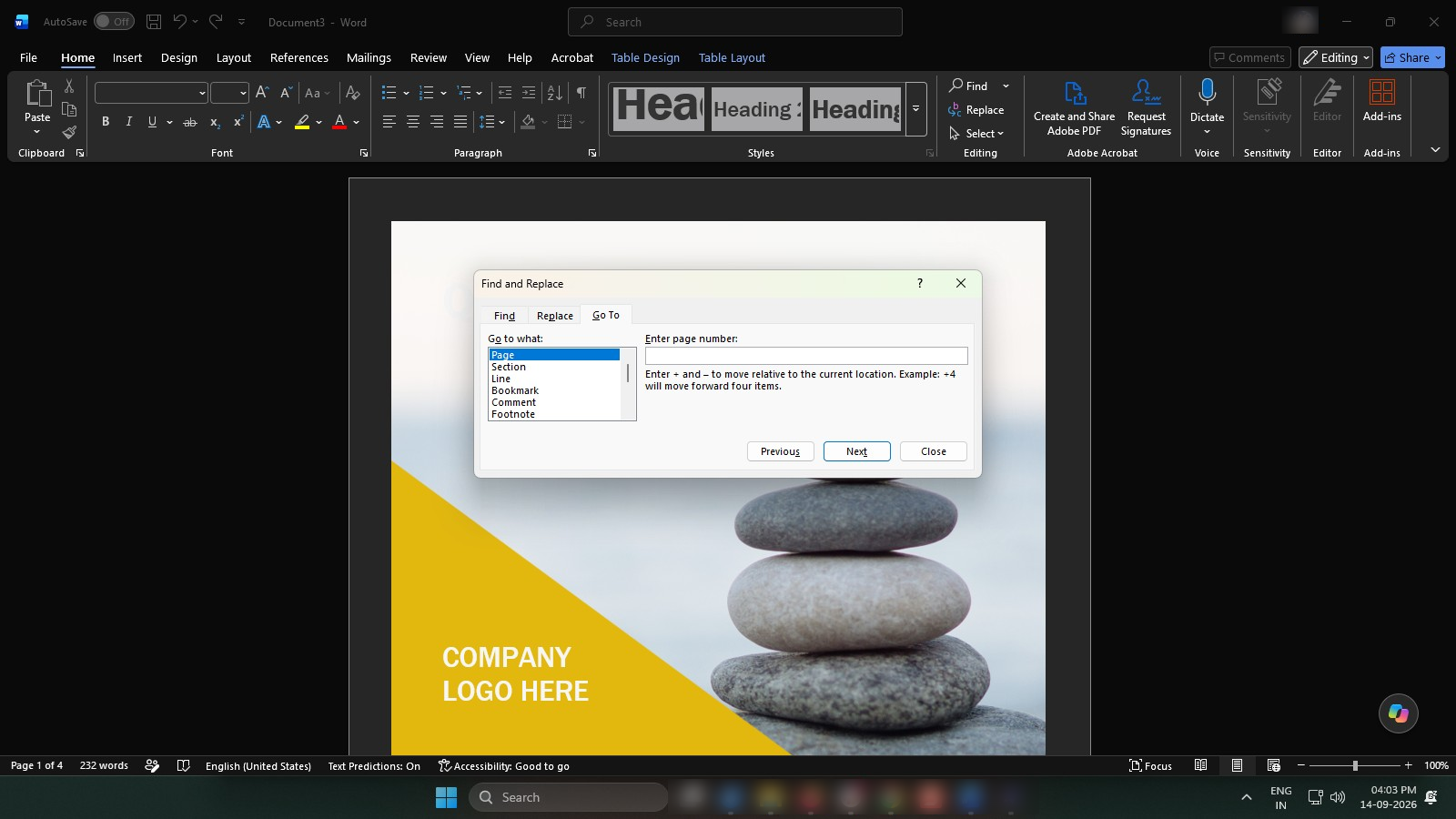This screenshot has width=1456, height=819.
Task: Apply subscript formatting
Action: 215,122
